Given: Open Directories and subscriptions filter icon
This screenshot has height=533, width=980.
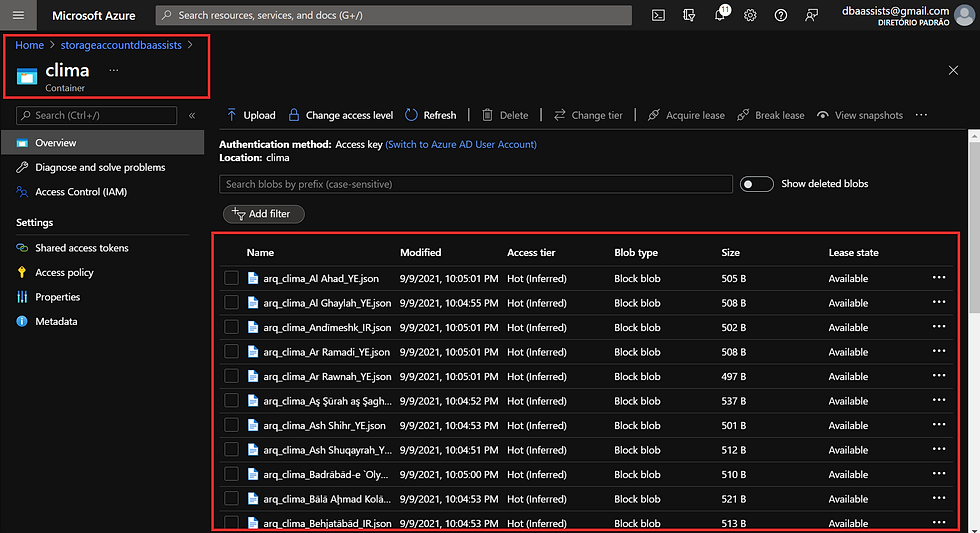Looking at the screenshot, I should pos(689,15).
